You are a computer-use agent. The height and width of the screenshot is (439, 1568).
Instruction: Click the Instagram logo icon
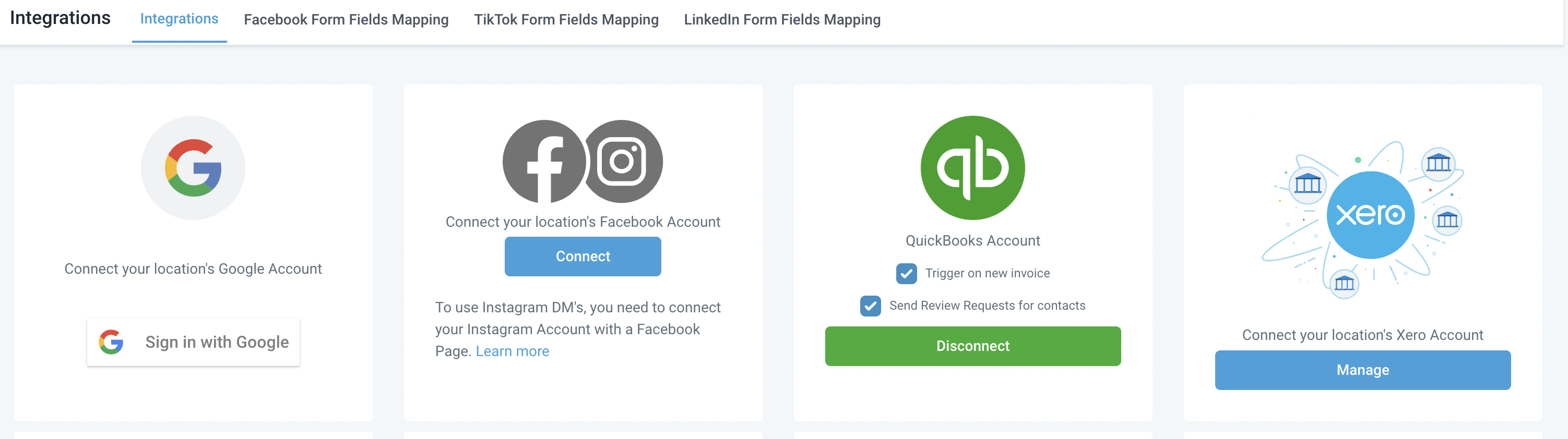[623, 161]
